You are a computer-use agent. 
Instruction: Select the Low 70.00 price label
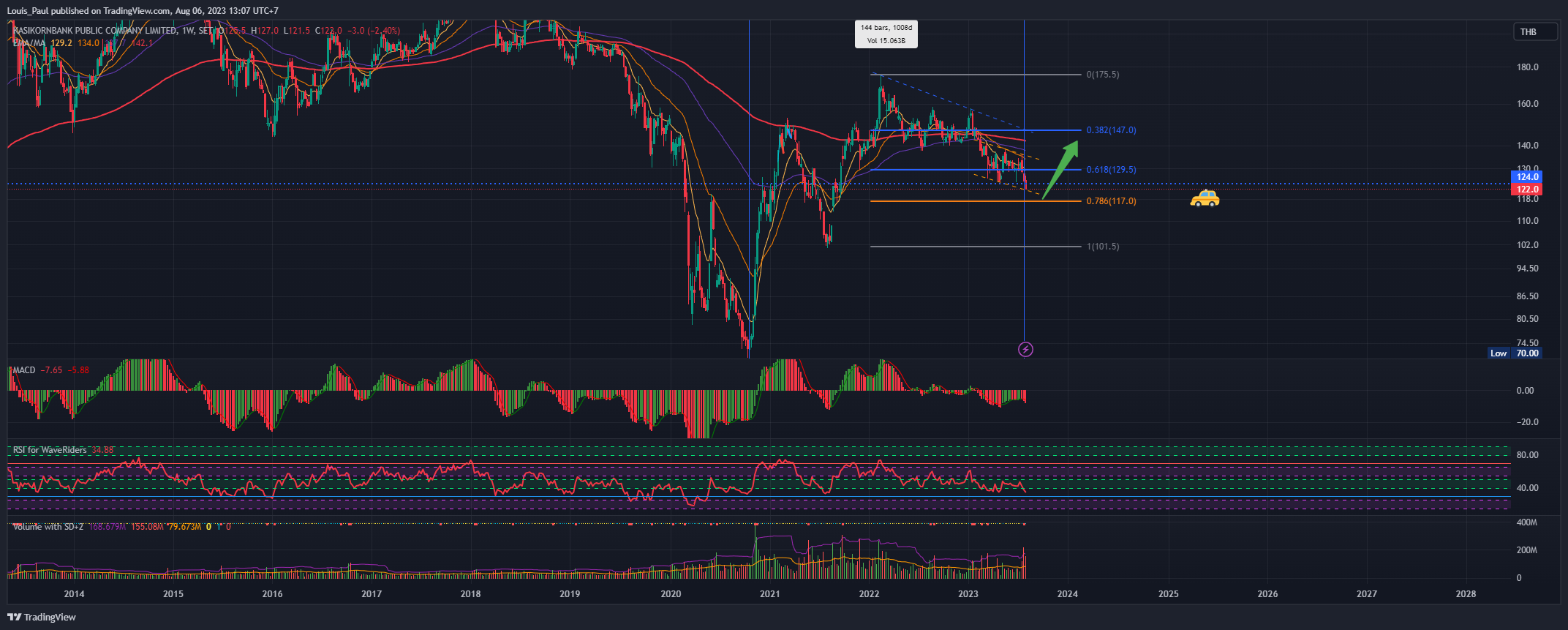(x=1515, y=353)
